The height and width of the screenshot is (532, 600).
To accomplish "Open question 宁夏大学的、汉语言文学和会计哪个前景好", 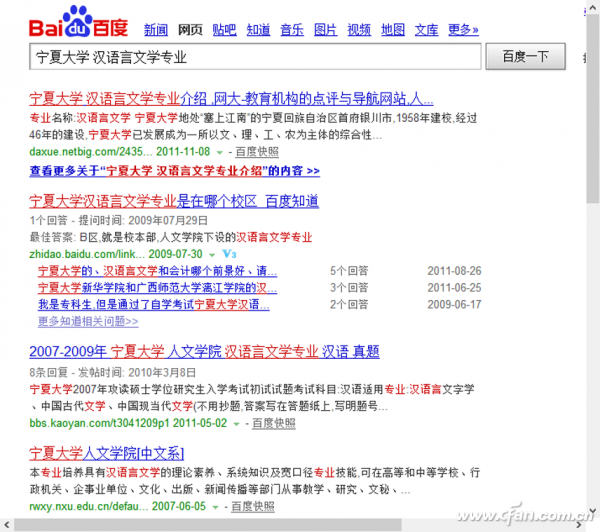I will (x=157, y=271).
